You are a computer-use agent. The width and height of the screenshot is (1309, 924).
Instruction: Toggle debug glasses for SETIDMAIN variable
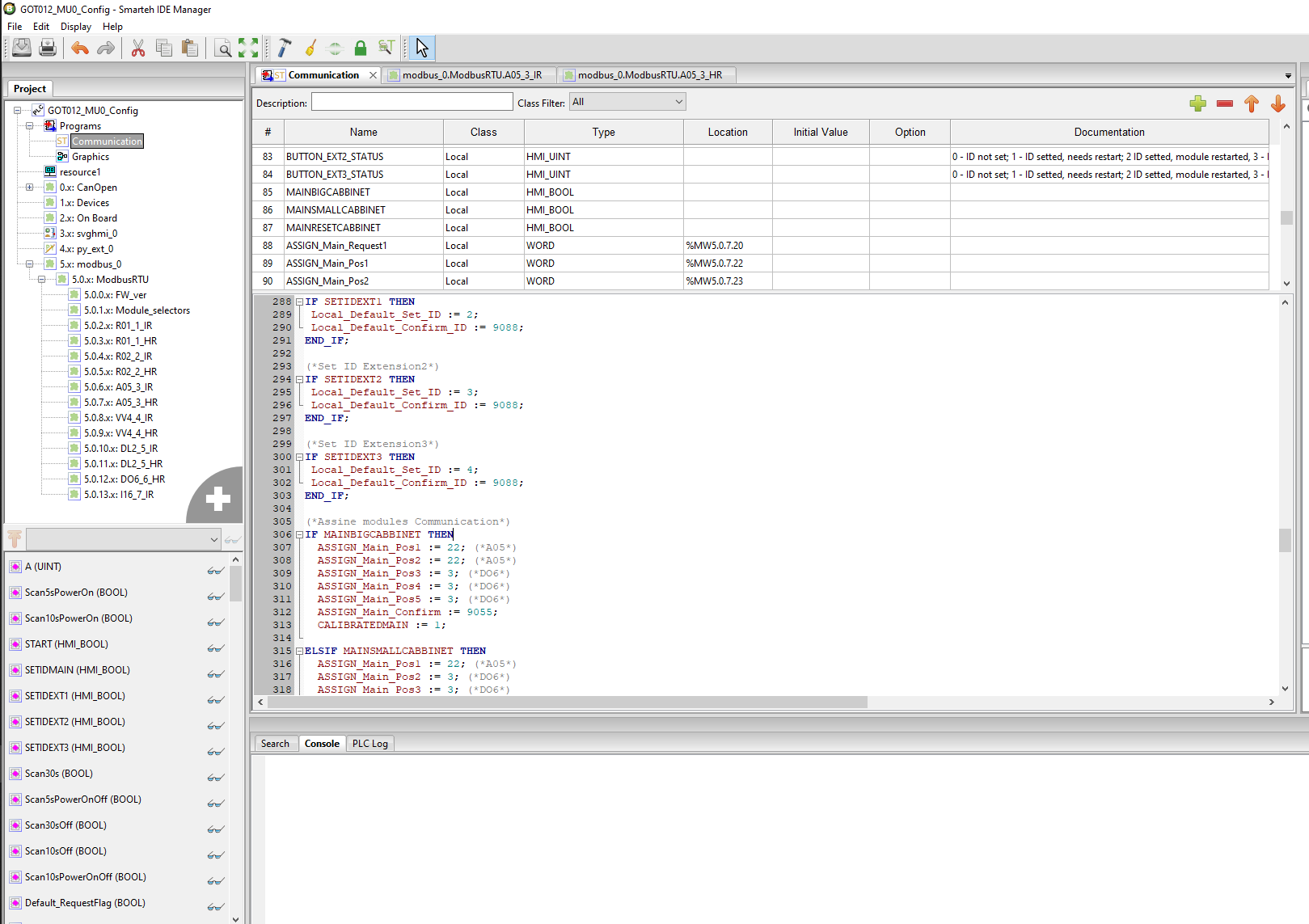[215, 674]
